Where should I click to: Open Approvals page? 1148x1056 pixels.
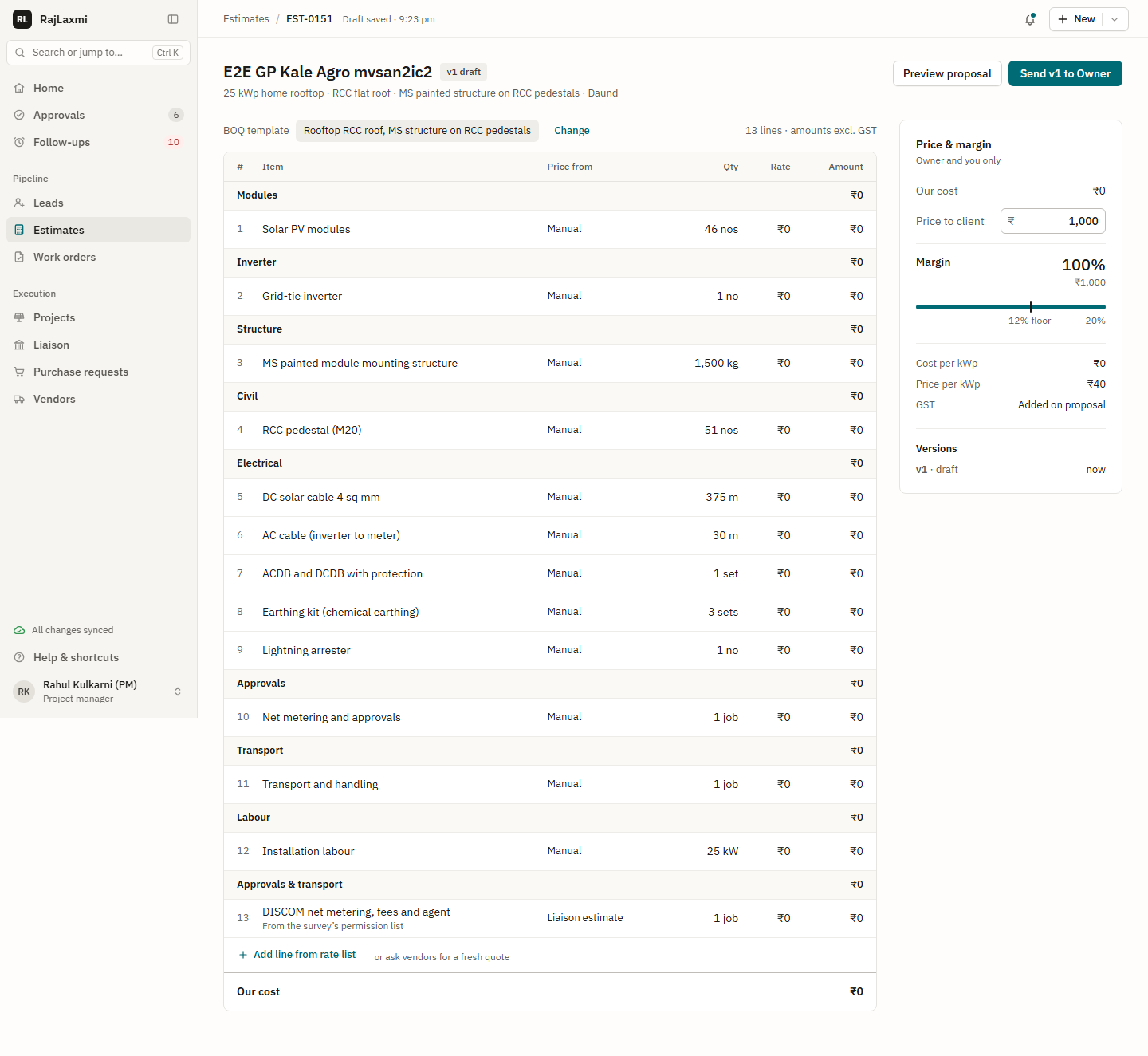click(x=99, y=115)
